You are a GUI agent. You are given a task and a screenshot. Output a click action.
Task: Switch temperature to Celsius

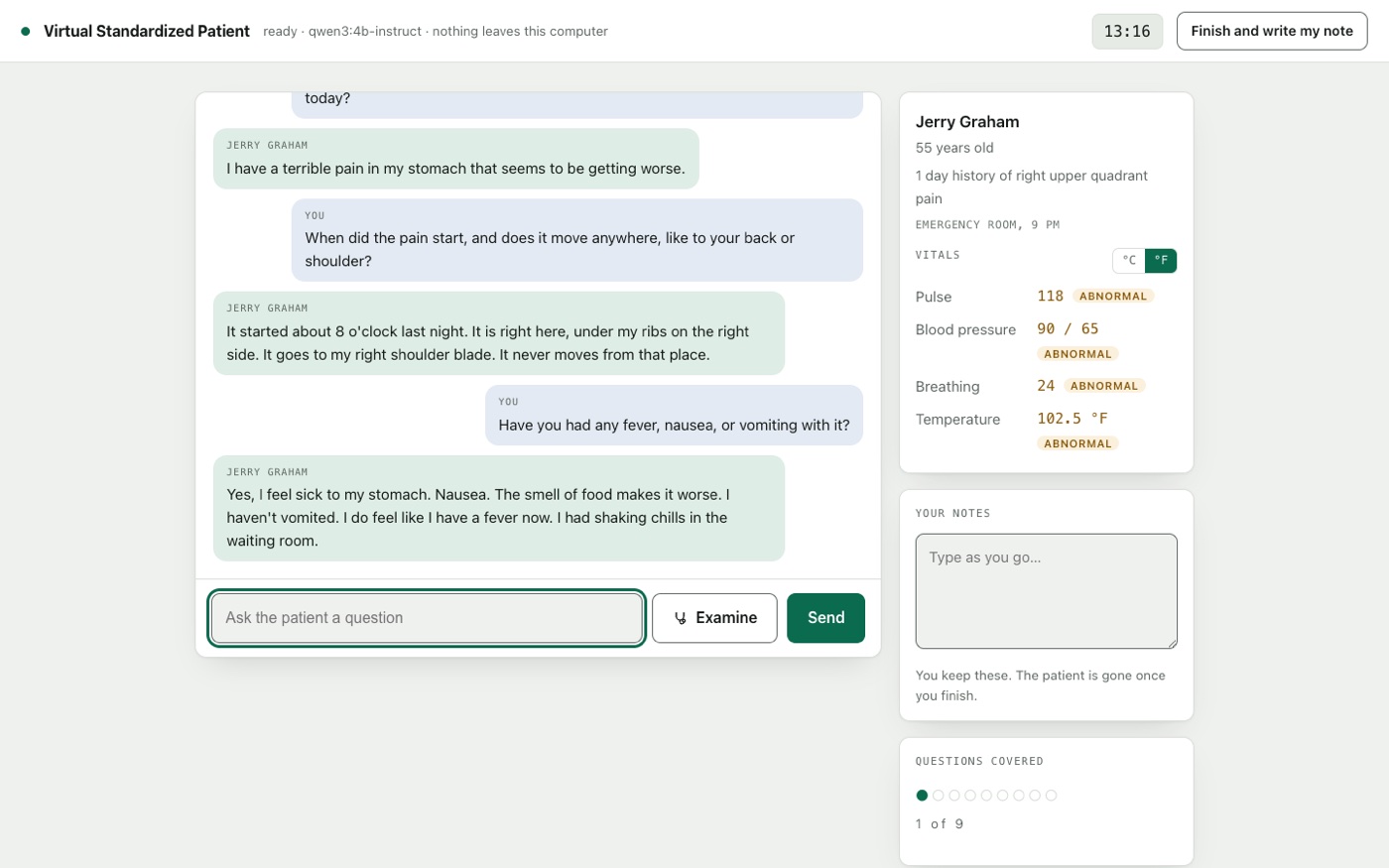coord(1129,260)
